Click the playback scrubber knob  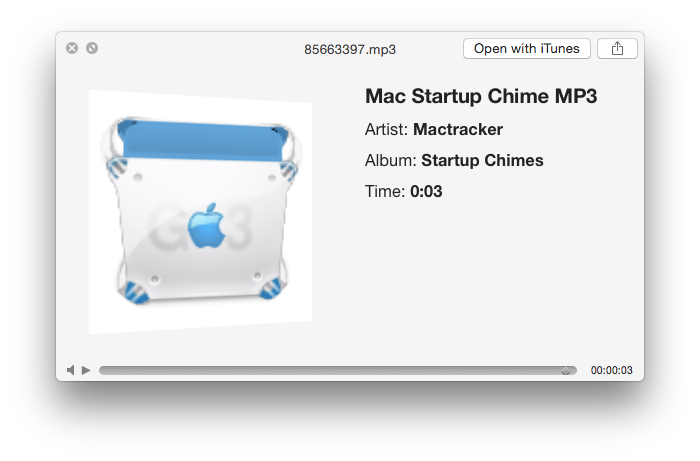(566, 371)
